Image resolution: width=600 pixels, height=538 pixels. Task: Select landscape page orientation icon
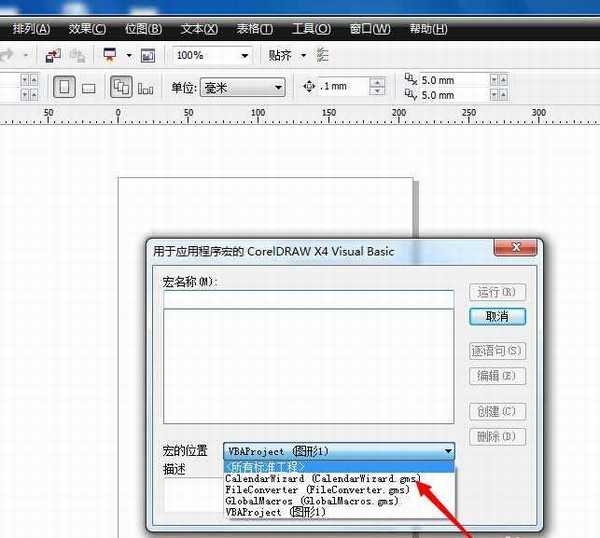88,88
